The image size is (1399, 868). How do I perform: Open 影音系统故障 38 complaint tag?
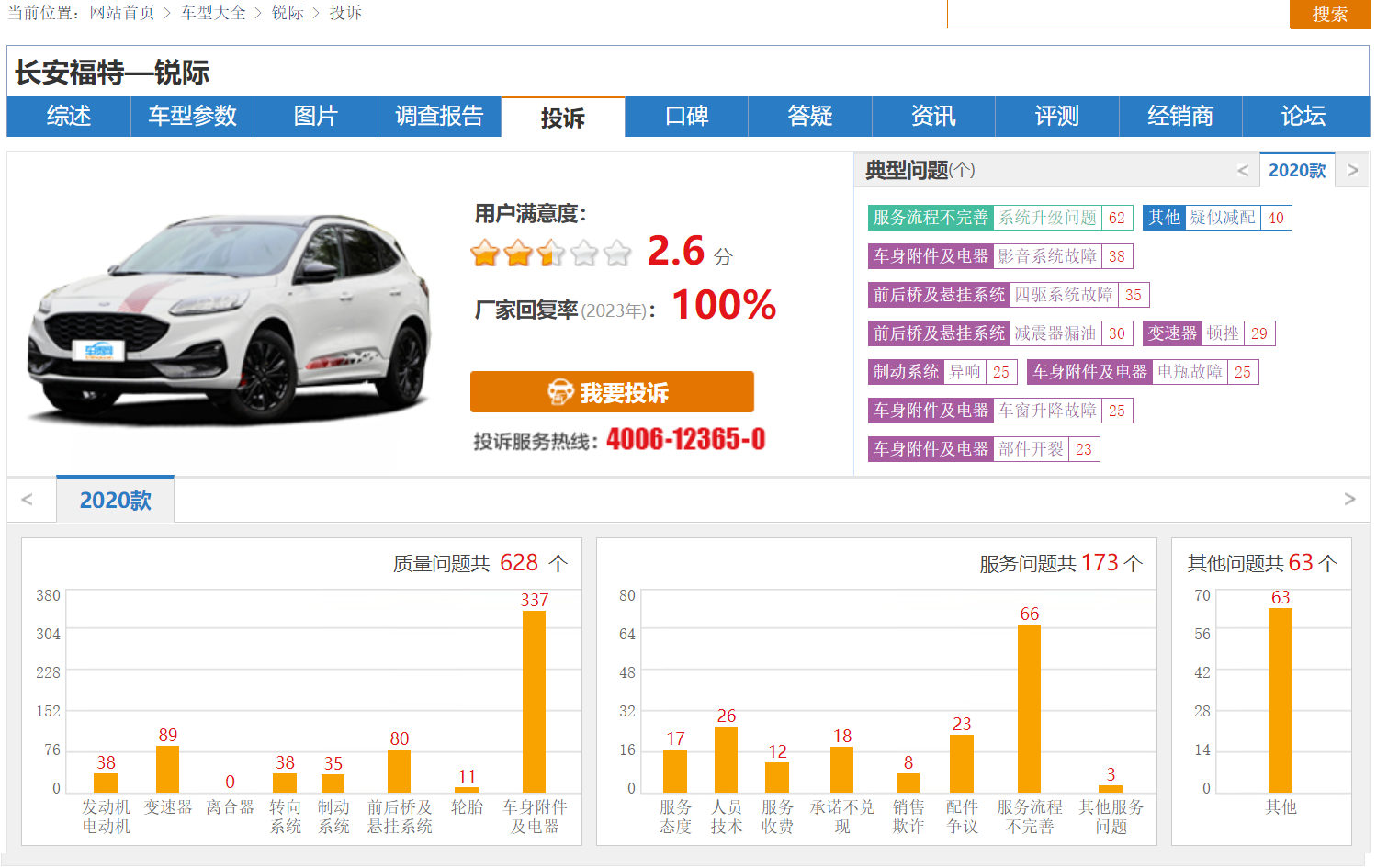click(999, 256)
